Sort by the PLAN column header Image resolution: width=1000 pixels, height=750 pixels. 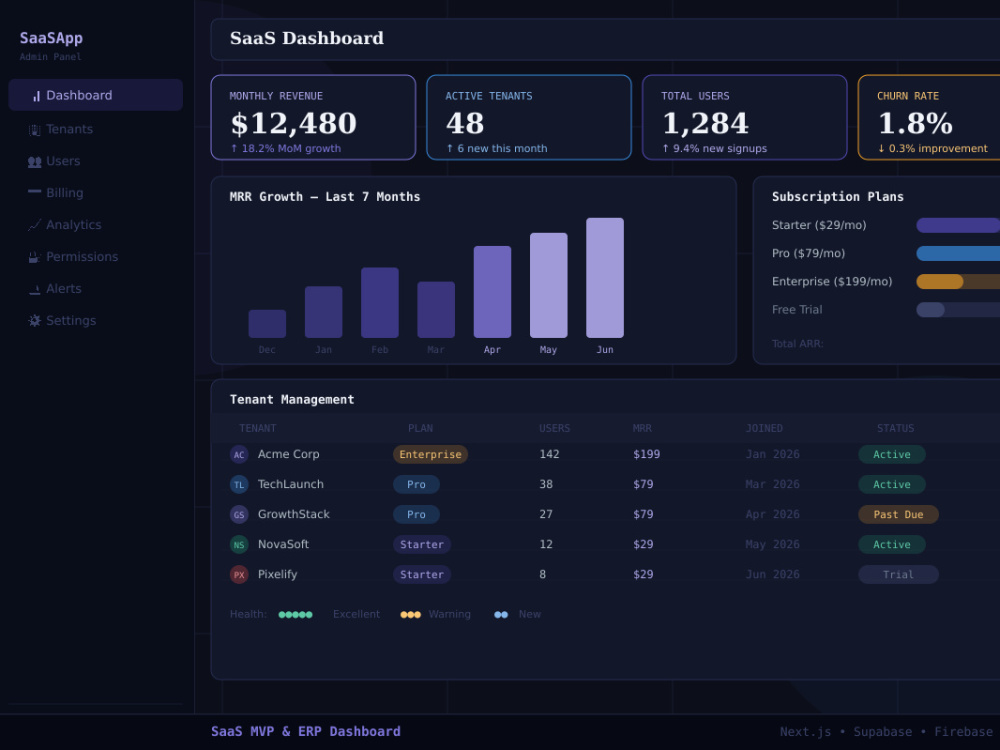click(420, 429)
